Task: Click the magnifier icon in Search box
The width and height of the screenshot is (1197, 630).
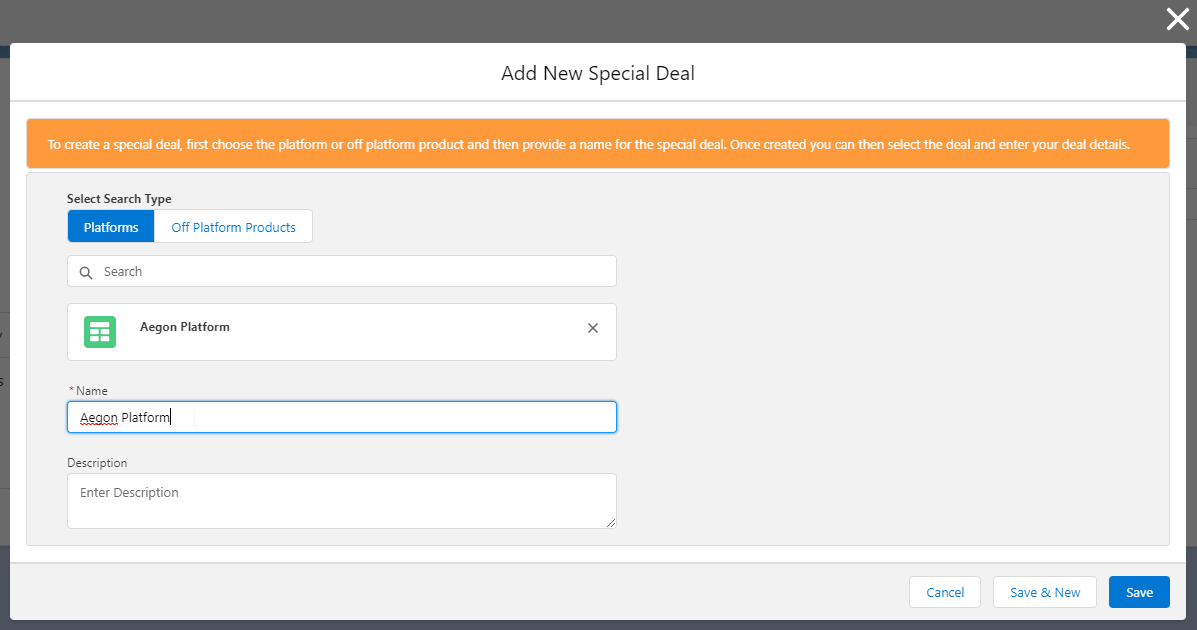Action: [85, 272]
